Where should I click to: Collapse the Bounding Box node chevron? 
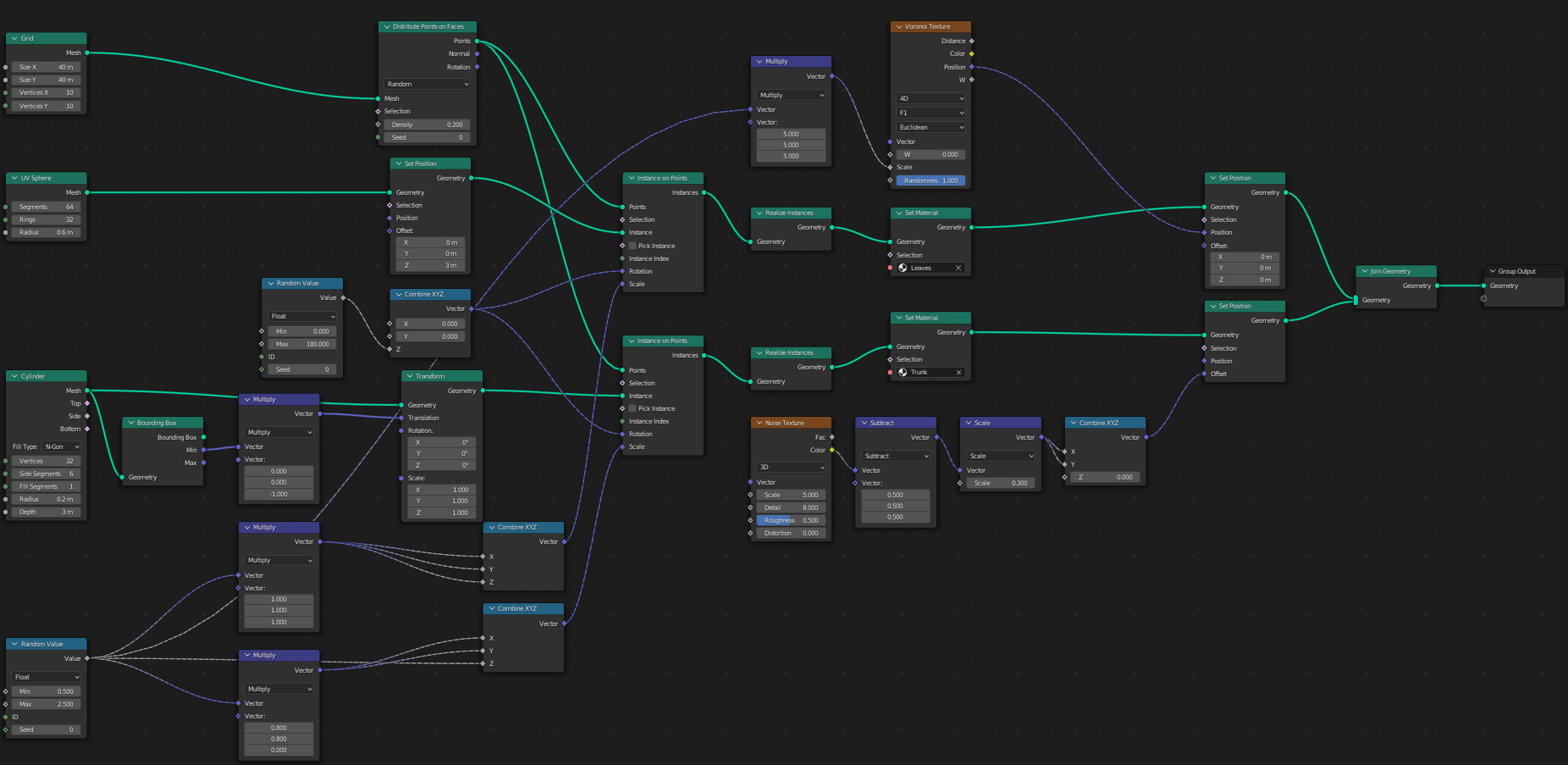pyautogui.click(x=131, y=423)
